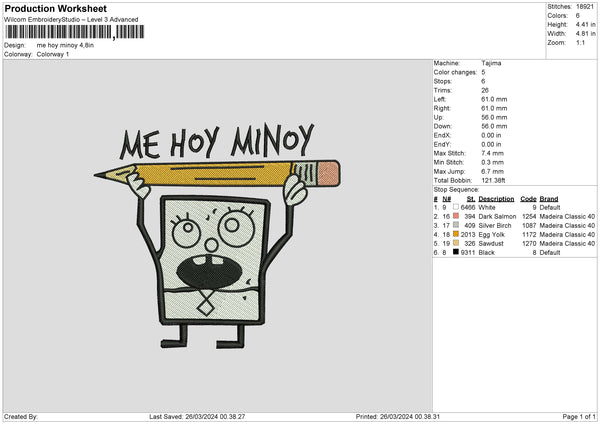Click the Silver Birch color swatch
This screenshot has width=600, height=424.
(455, 225)
